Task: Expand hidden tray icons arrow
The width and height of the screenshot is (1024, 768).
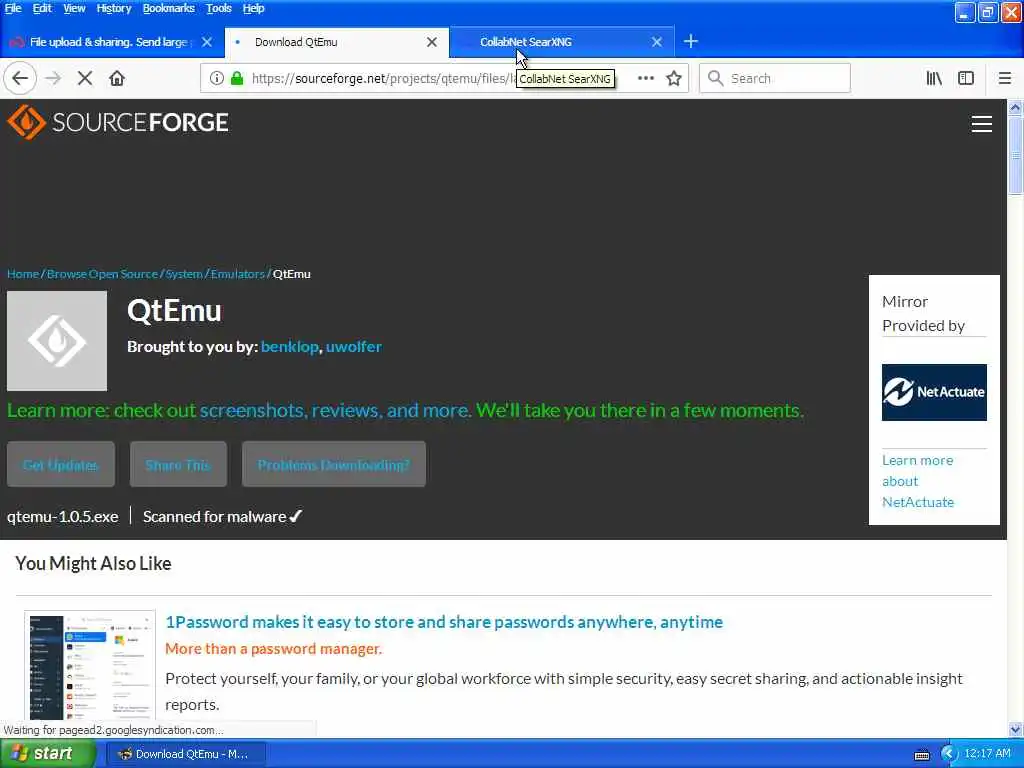Action: point(948,754)
